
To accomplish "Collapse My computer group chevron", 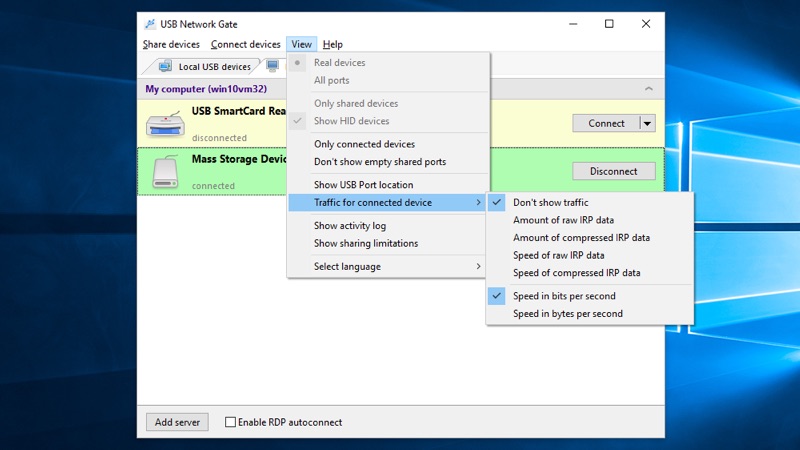I will pyautogui.click(x=648, y=89).
